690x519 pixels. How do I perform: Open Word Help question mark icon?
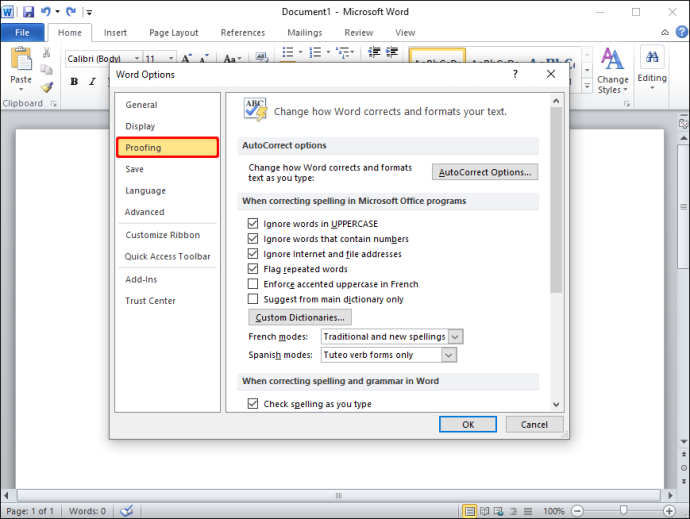[x=682, y=32]
